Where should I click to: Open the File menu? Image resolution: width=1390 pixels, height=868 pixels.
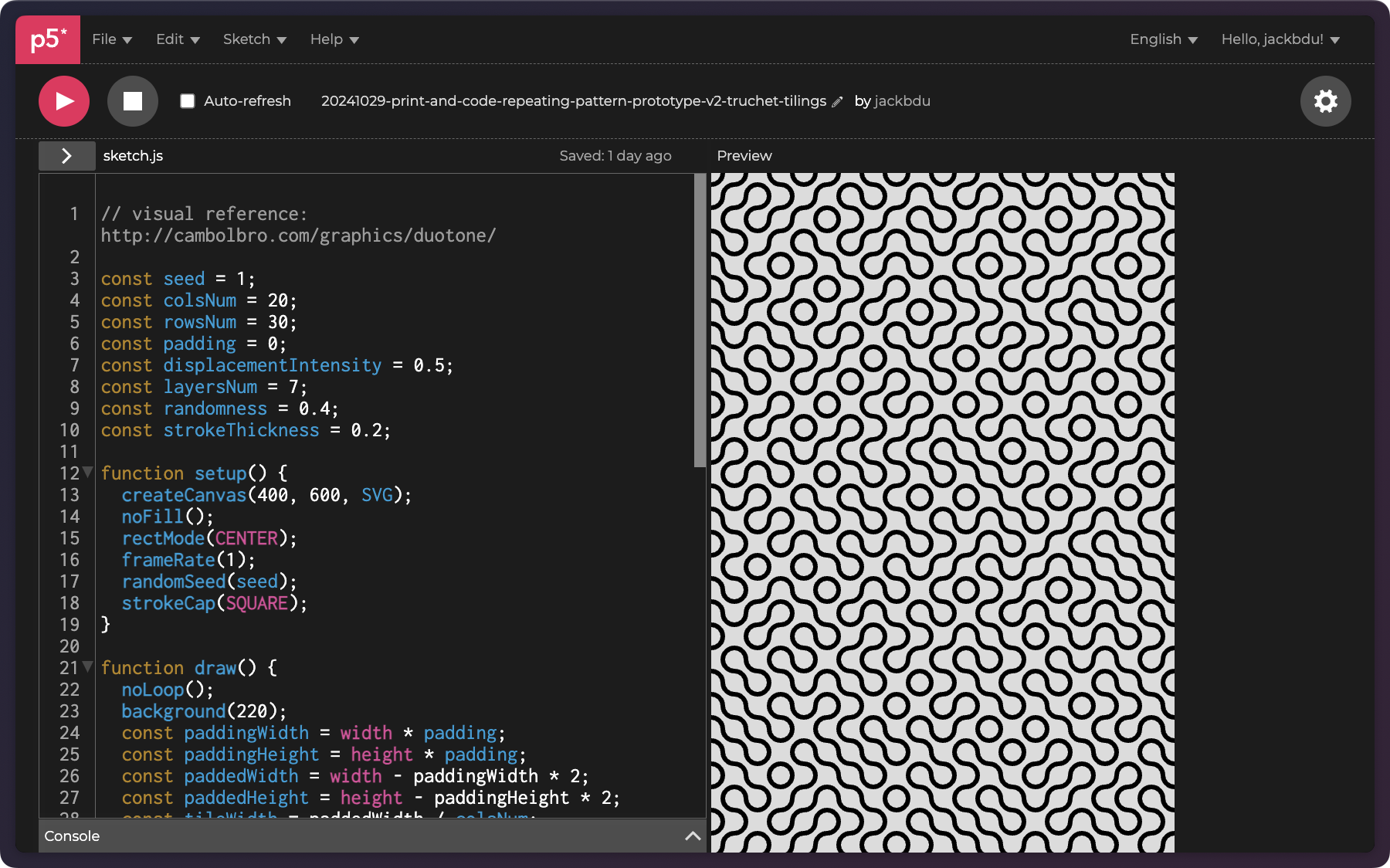[x=112, y=39]
